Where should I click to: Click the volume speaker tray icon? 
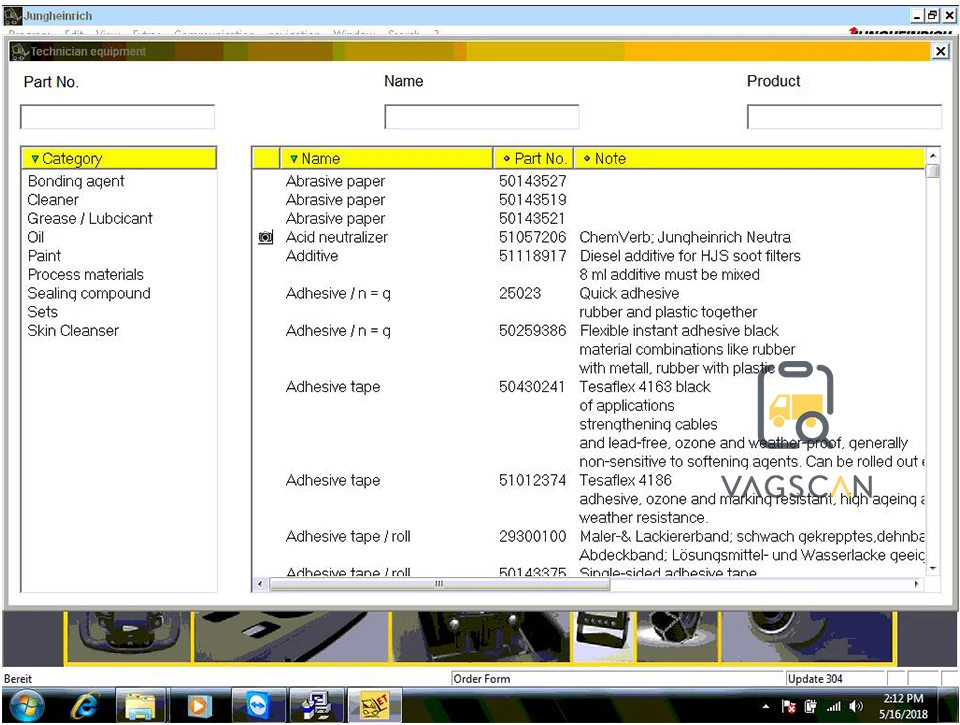856,707
